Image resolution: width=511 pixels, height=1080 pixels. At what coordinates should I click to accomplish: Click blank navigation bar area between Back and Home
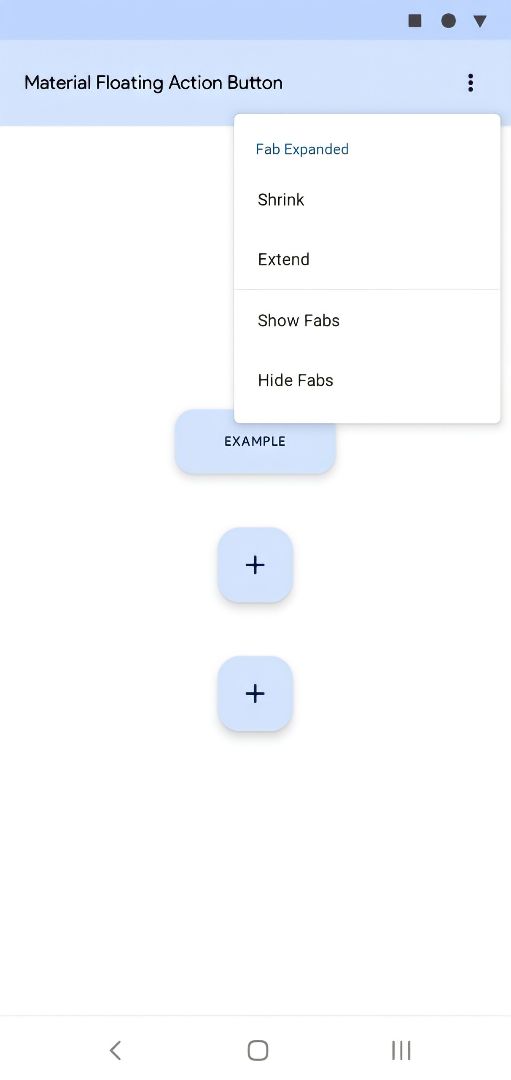pos(186,1050)
